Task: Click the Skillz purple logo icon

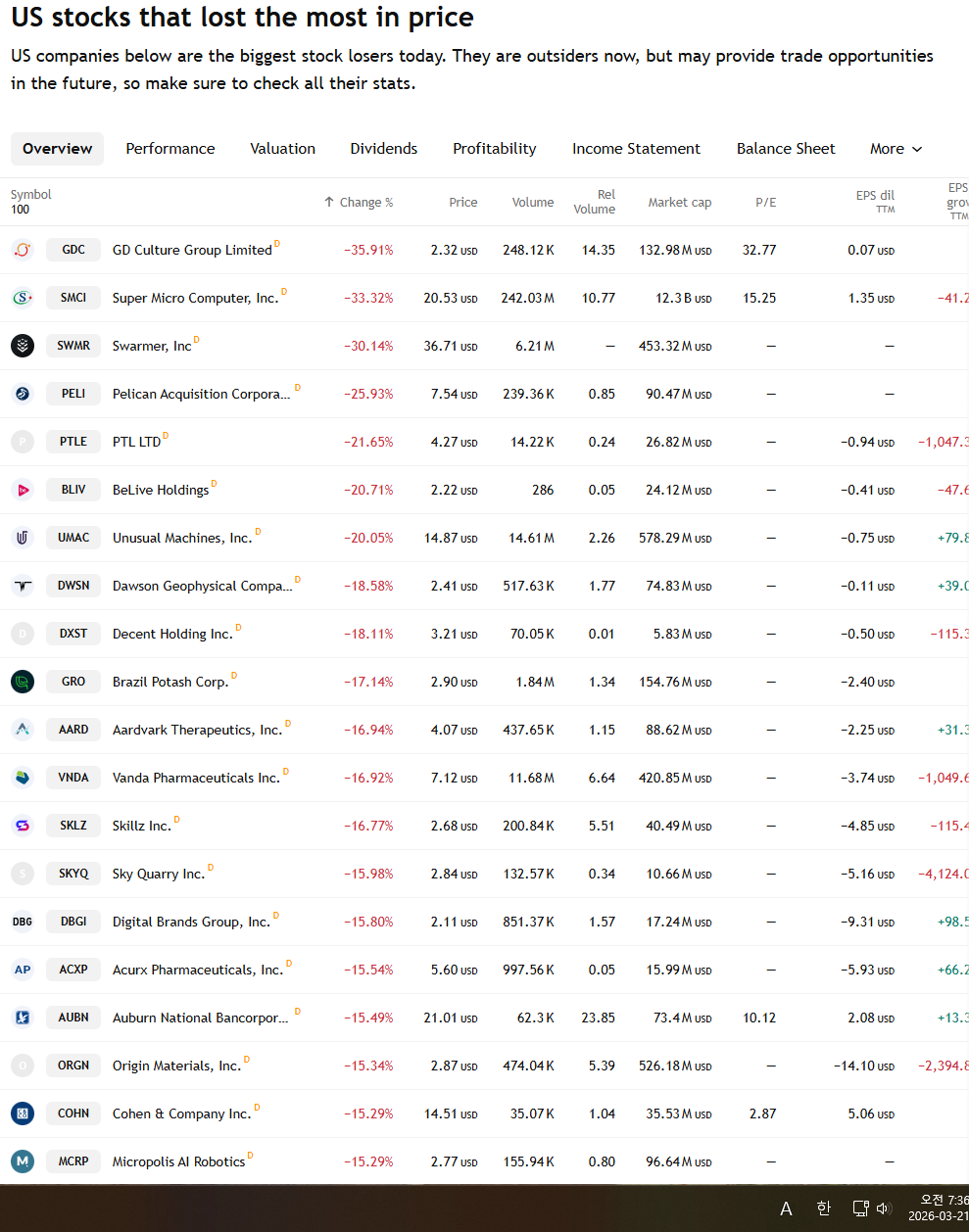Action: [x=23, y=826]
